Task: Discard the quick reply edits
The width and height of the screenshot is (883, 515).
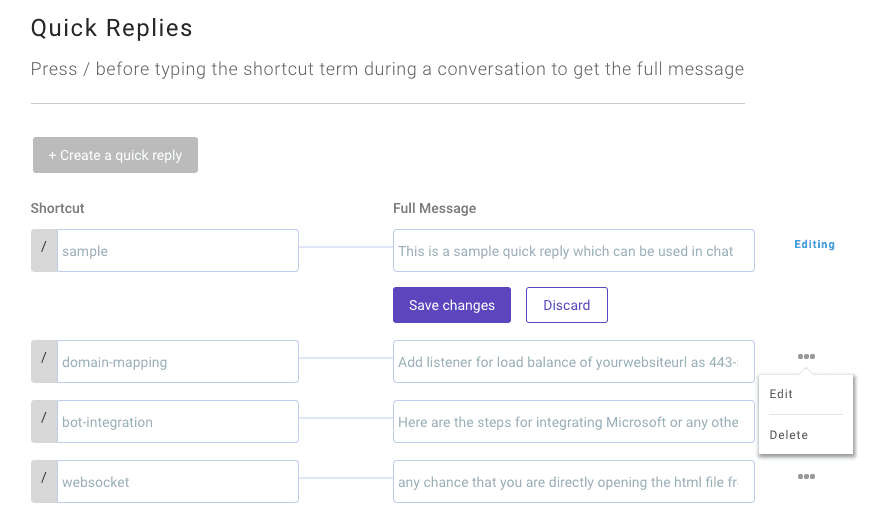Action: click(567, 305)
